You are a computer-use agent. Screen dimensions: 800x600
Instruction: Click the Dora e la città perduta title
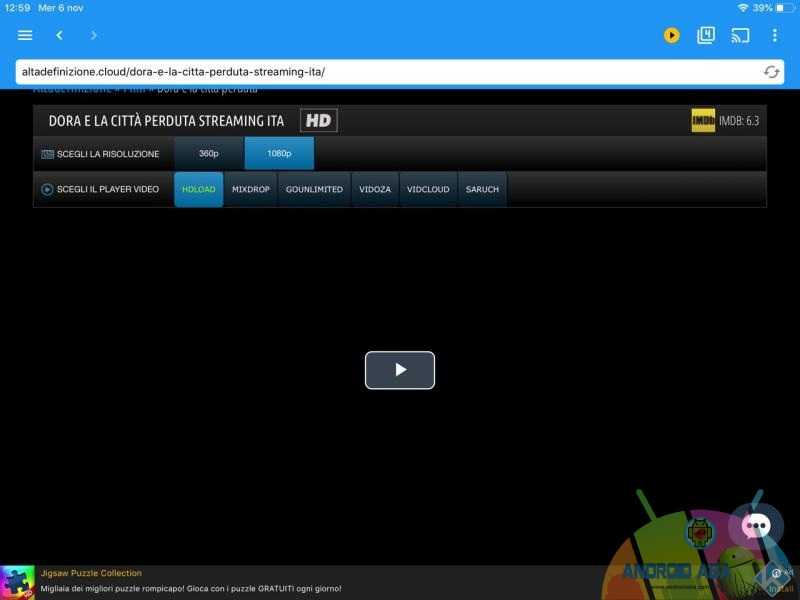pos(166,121)
